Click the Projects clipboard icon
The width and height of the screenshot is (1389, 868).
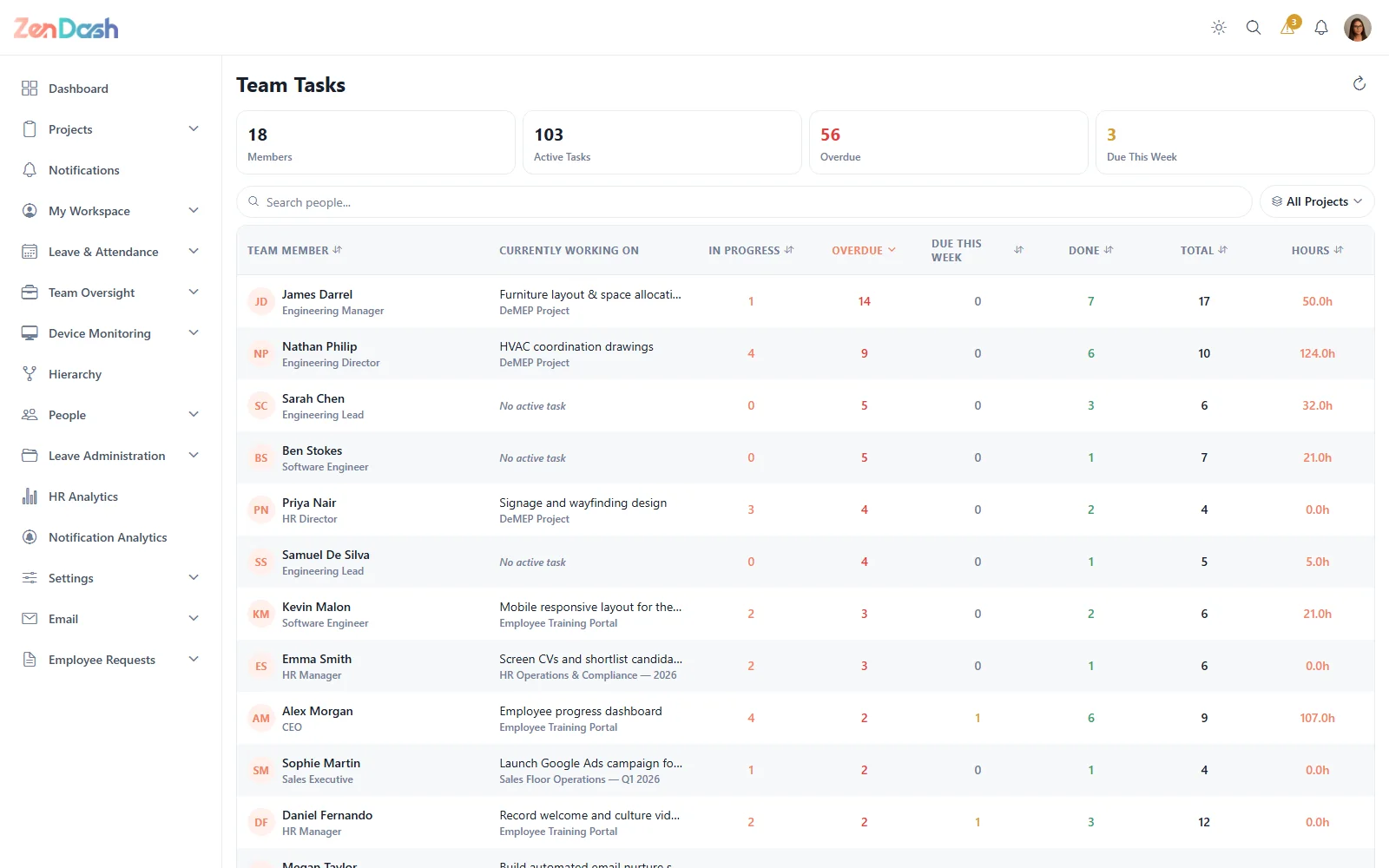[x=30, y=129]
